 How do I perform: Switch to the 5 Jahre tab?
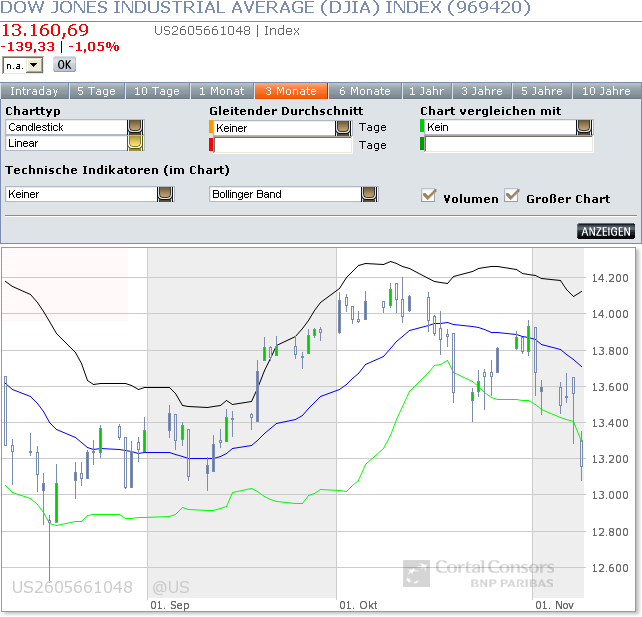(542, 91)
